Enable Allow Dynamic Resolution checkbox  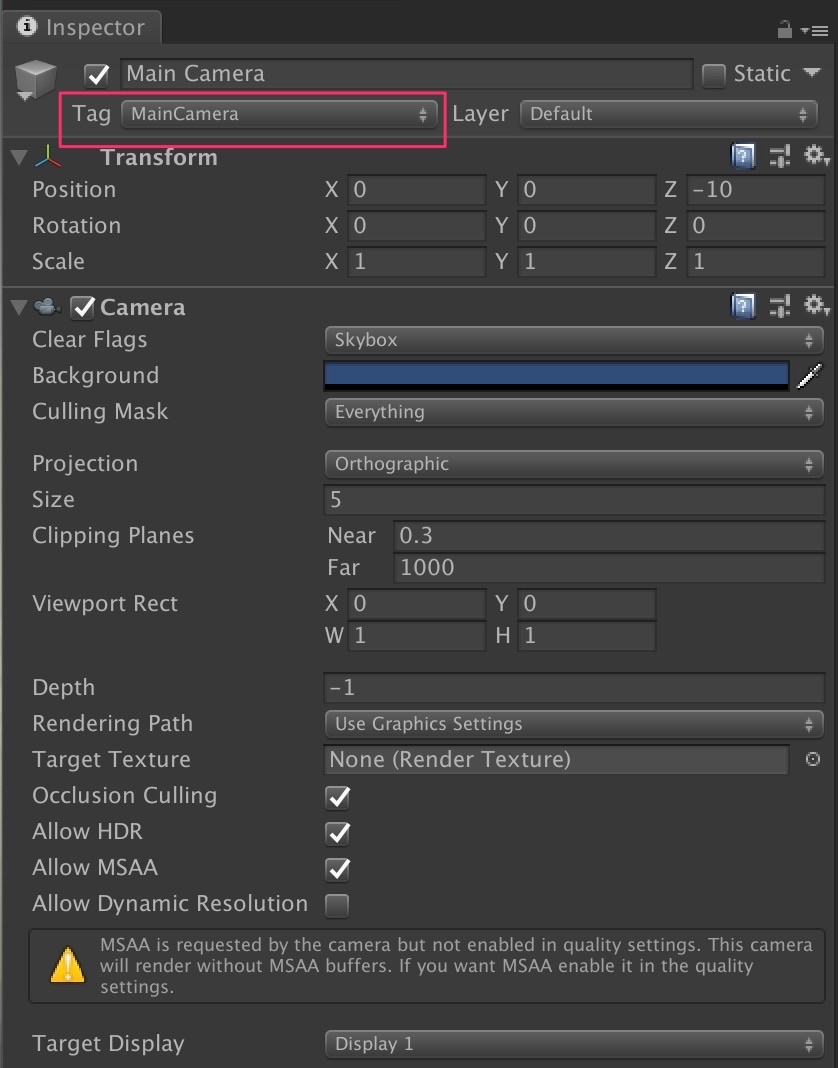(338, 905)
